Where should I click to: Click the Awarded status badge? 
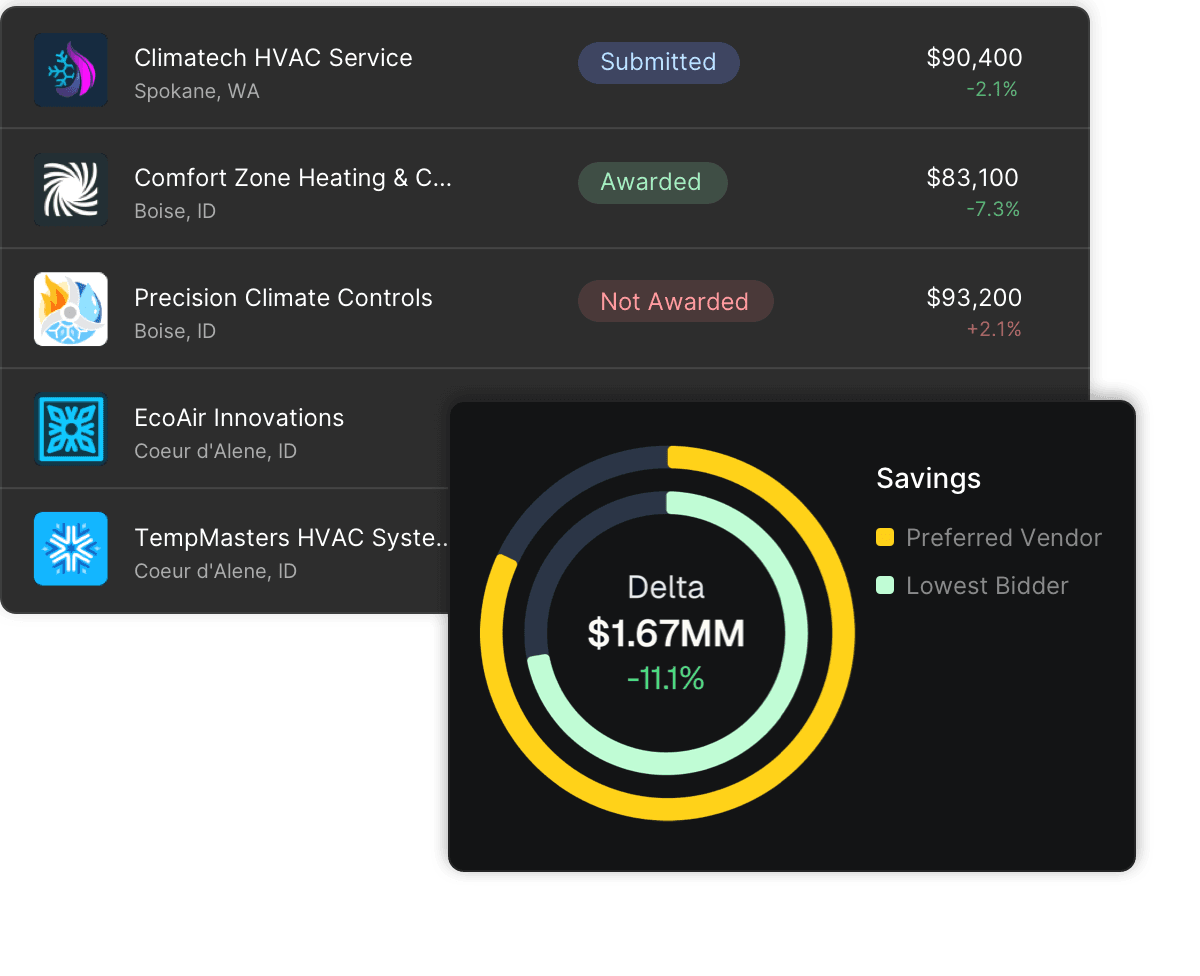[x=651, y=182]
